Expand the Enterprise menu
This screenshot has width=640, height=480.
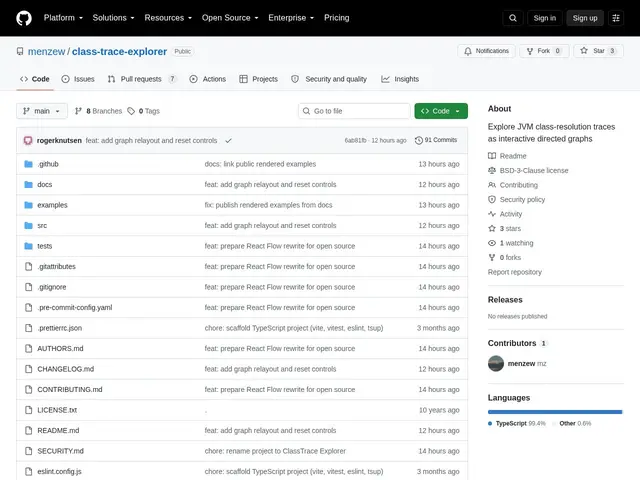[x=291, y=18]
